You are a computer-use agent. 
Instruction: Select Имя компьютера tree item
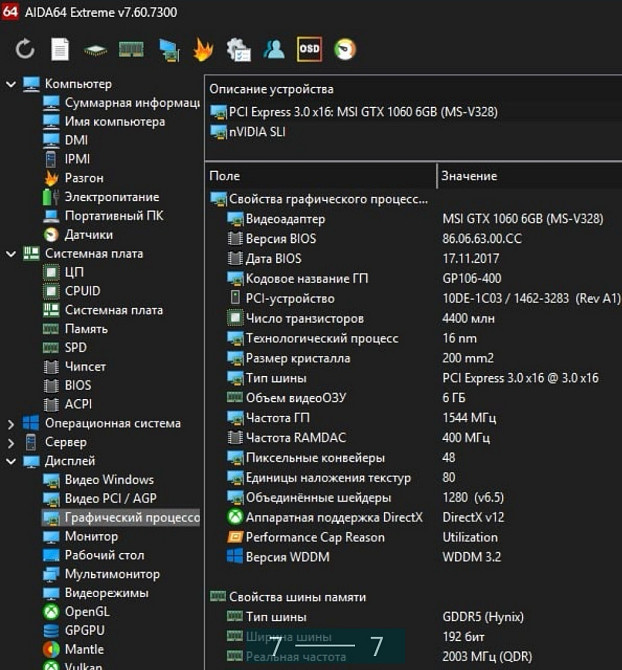[x=104, y=122]
